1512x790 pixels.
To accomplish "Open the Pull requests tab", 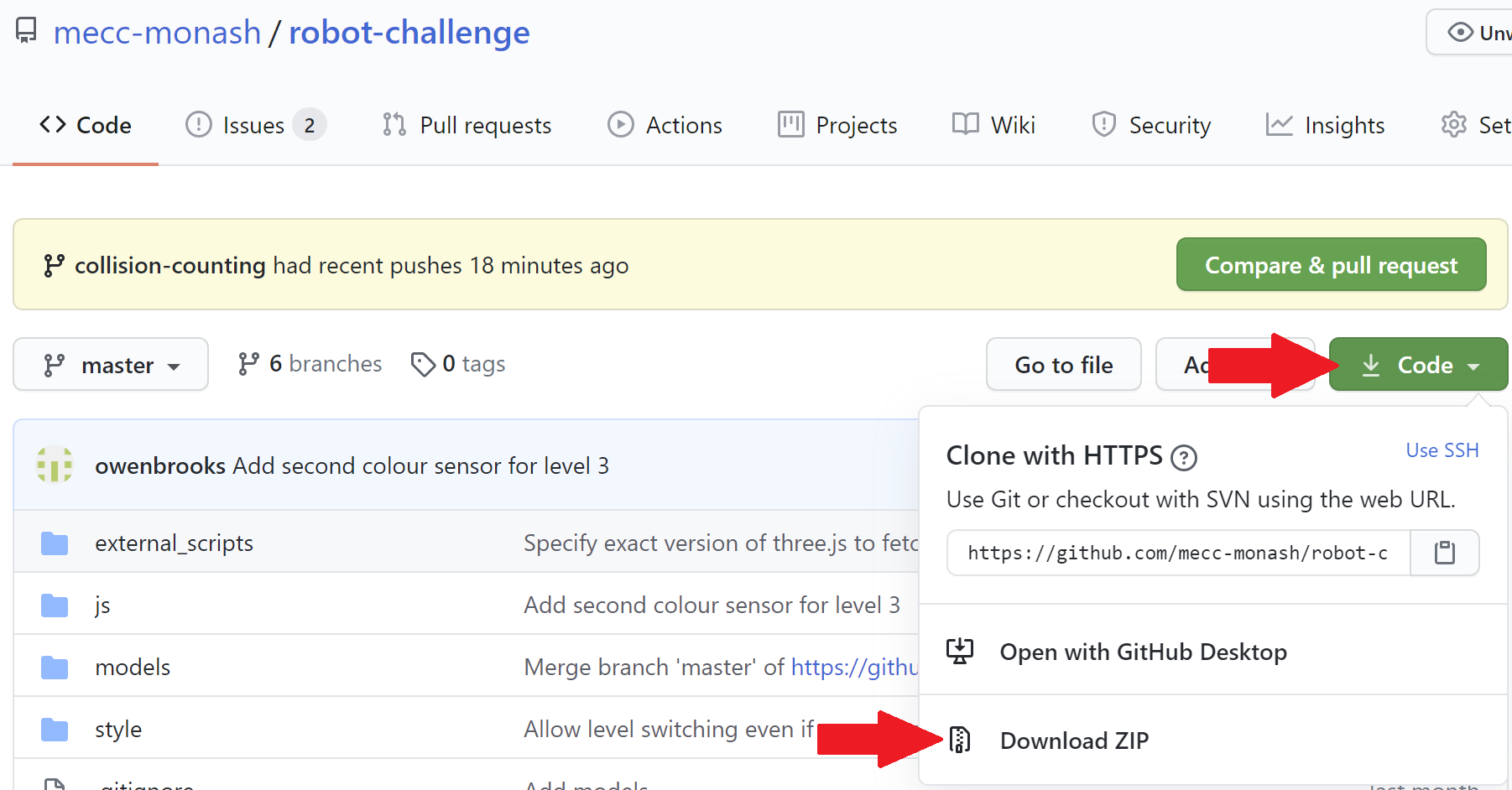I will click(x=467, y=125).
